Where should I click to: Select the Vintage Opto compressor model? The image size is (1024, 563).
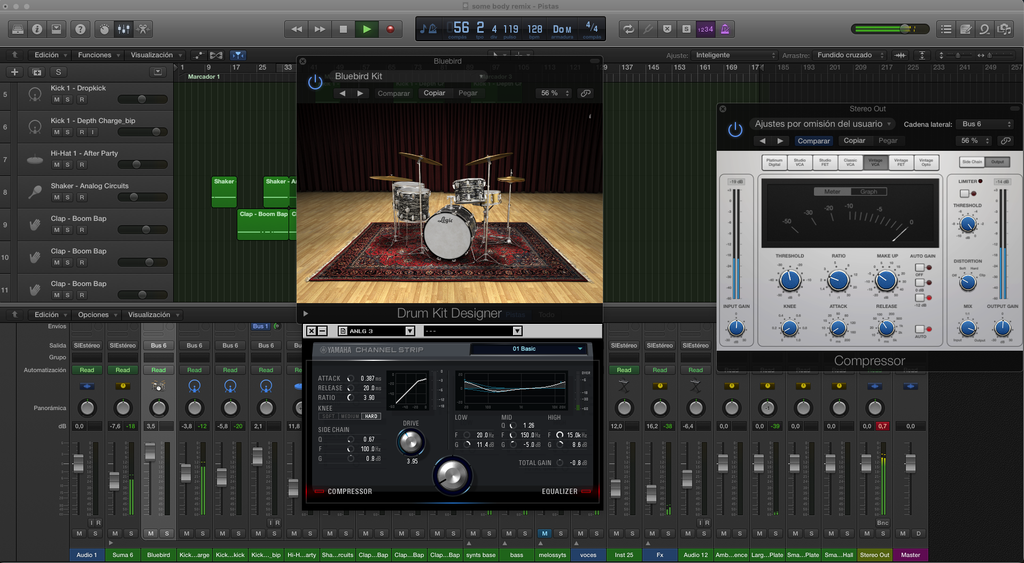pos(925,162)
